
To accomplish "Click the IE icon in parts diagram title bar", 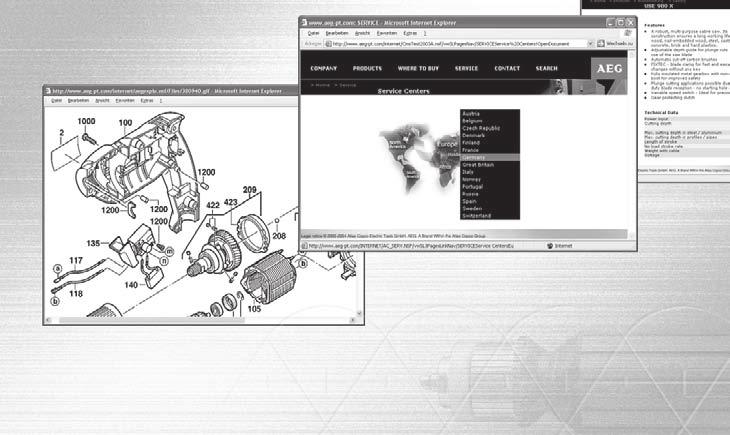I will (48, 91).
